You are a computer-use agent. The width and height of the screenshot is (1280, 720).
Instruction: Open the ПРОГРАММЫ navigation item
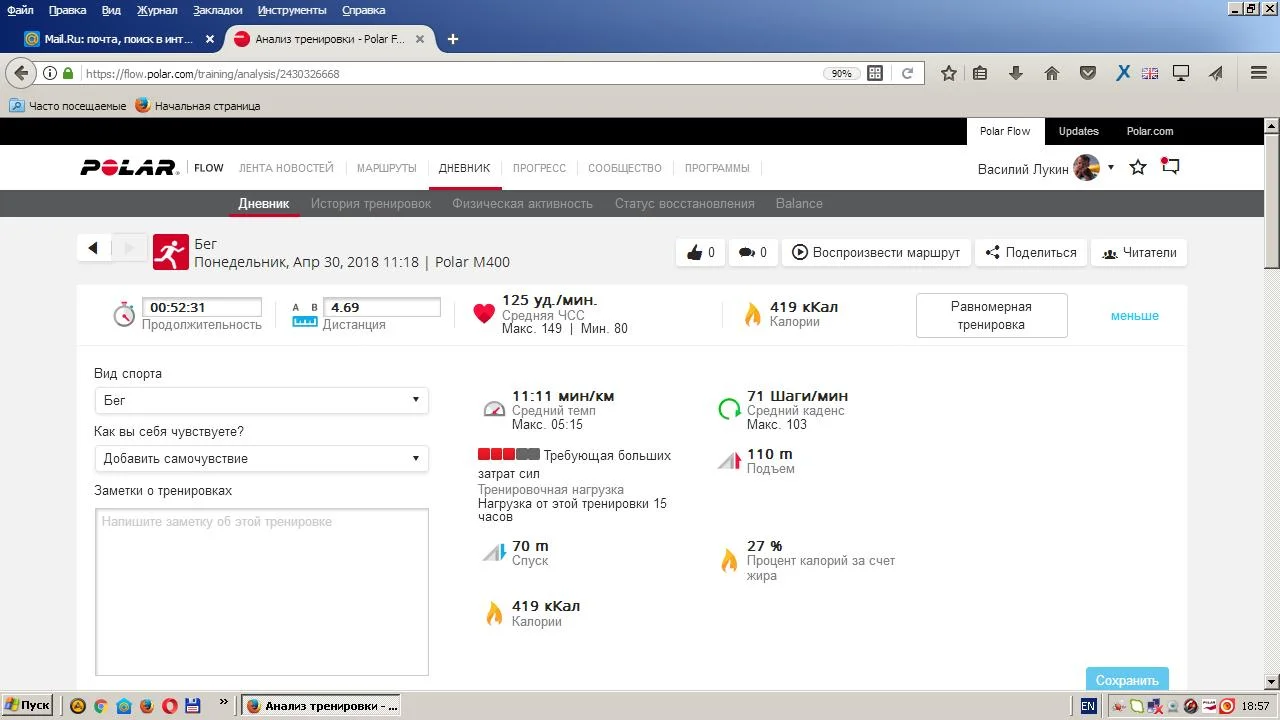pos(717,168)
